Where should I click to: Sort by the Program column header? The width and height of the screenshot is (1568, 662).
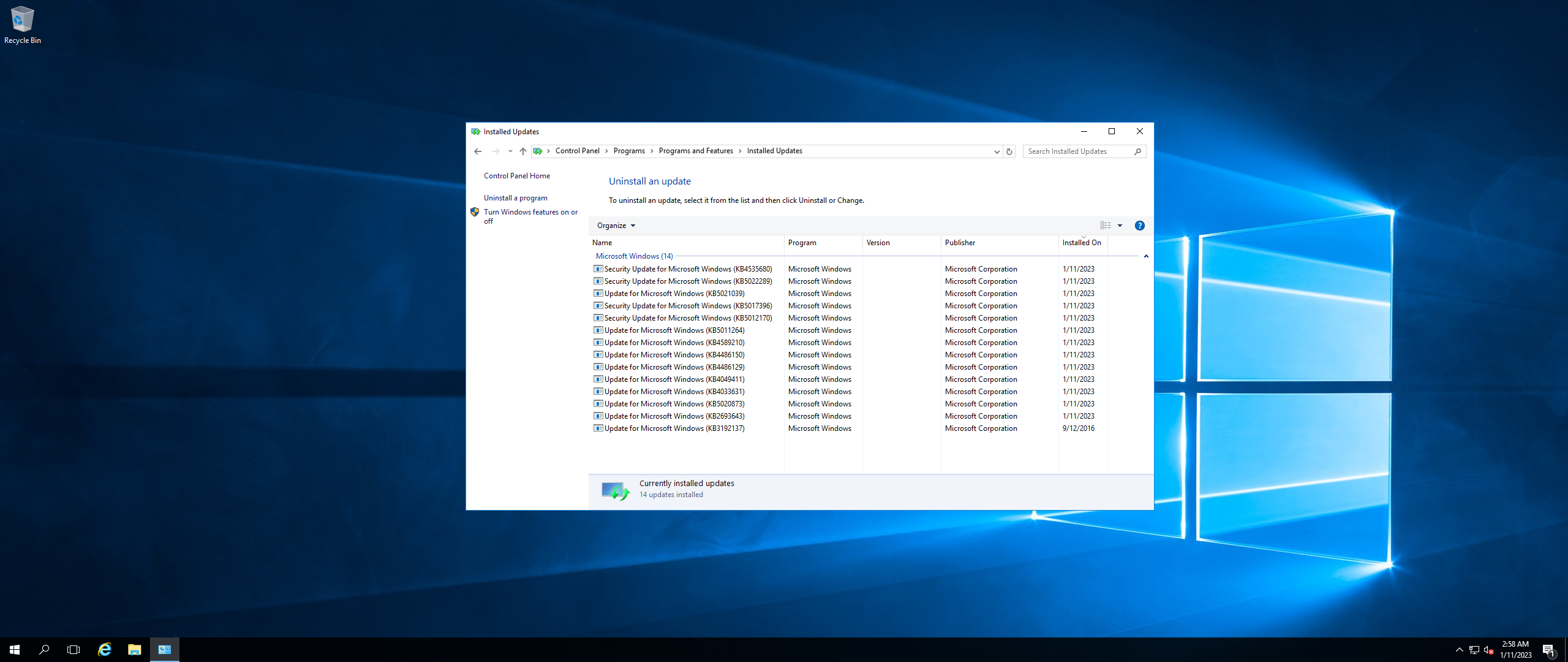[x=823, y=243]
